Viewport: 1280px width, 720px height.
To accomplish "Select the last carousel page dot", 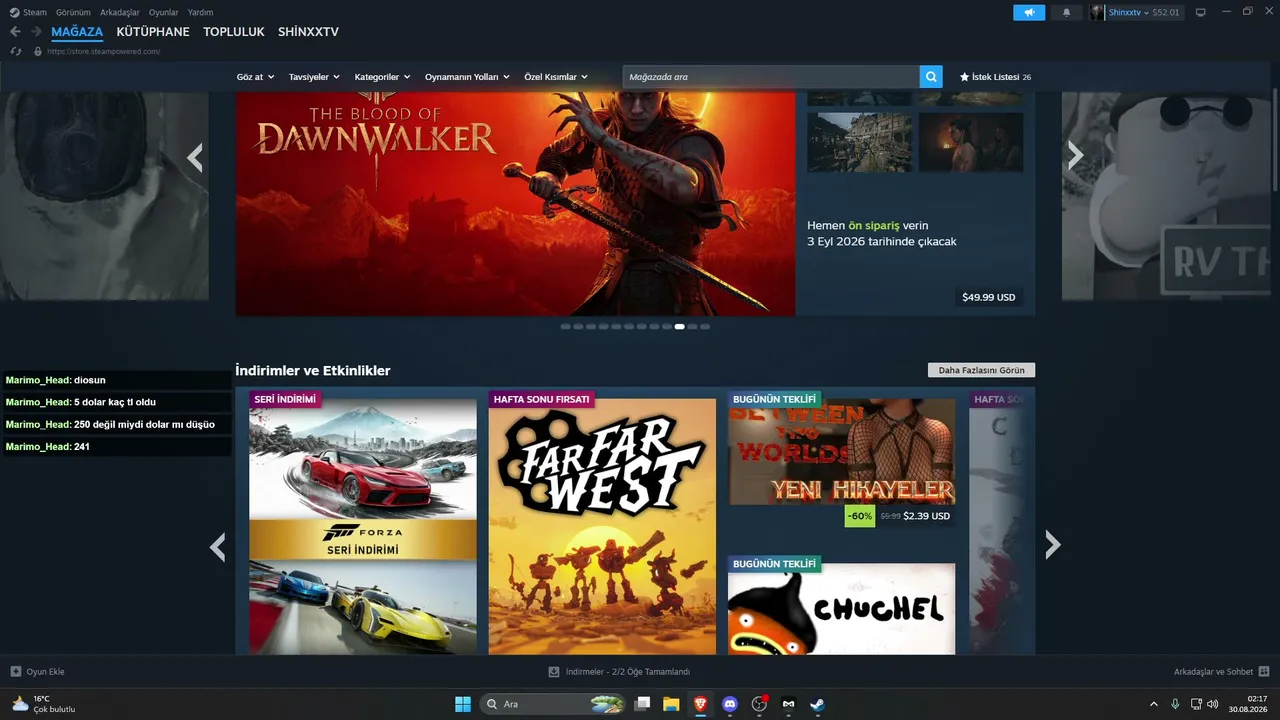I will coord(705,326).
